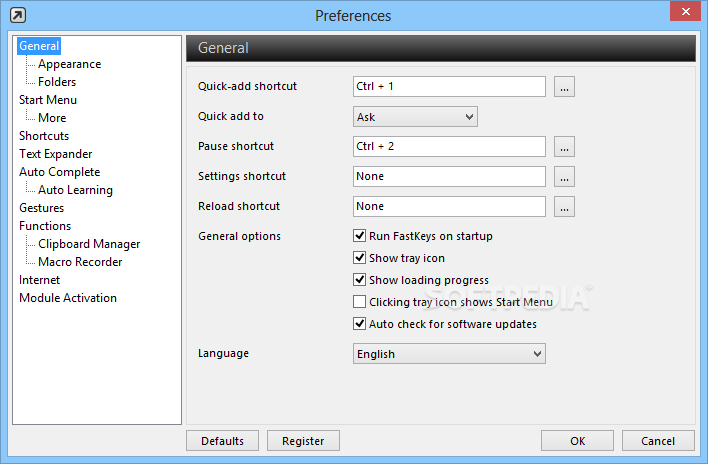The height and width of the screenshot is (464, 708).
Task: Open Text Expander preferences
Action: point(56,154)
